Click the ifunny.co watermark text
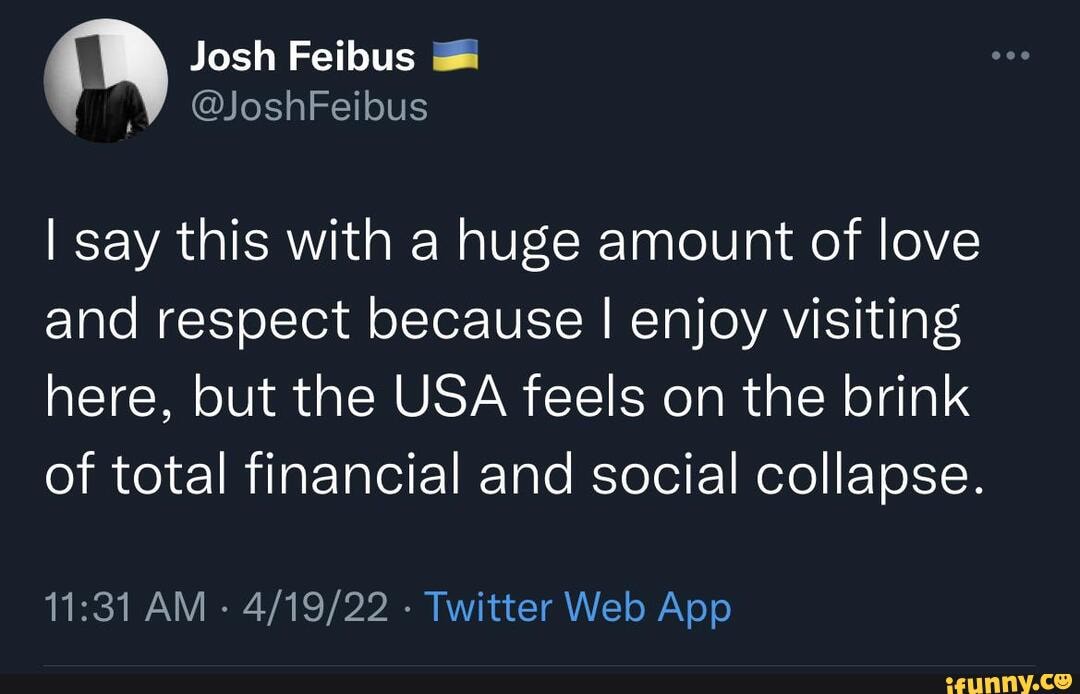1080x694 pixels. click(1003, 684)
